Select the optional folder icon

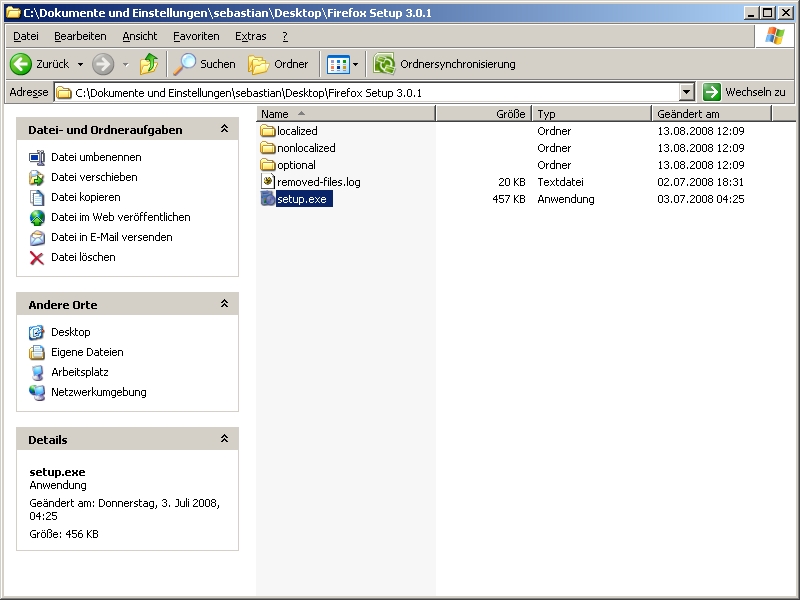(x=268, y=165)
